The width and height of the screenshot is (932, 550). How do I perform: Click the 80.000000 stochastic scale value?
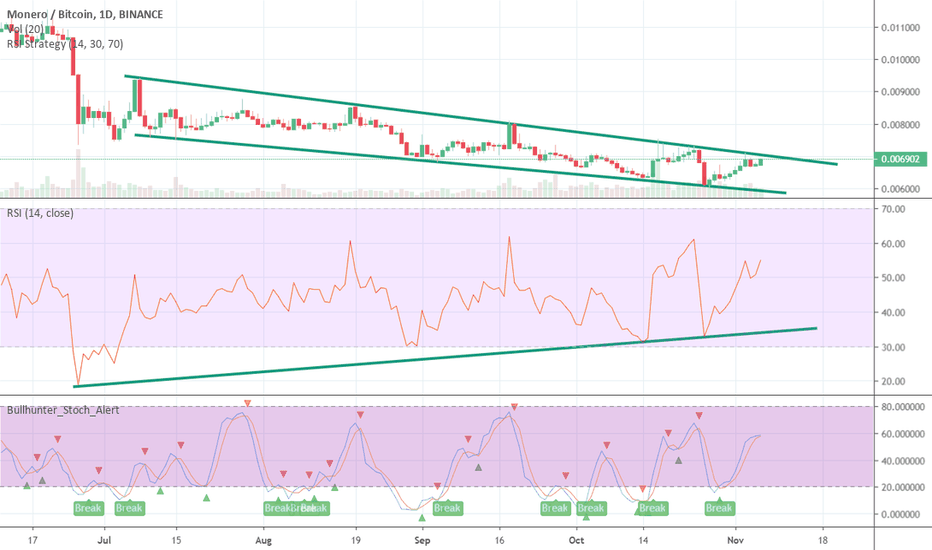pos(903,407)
